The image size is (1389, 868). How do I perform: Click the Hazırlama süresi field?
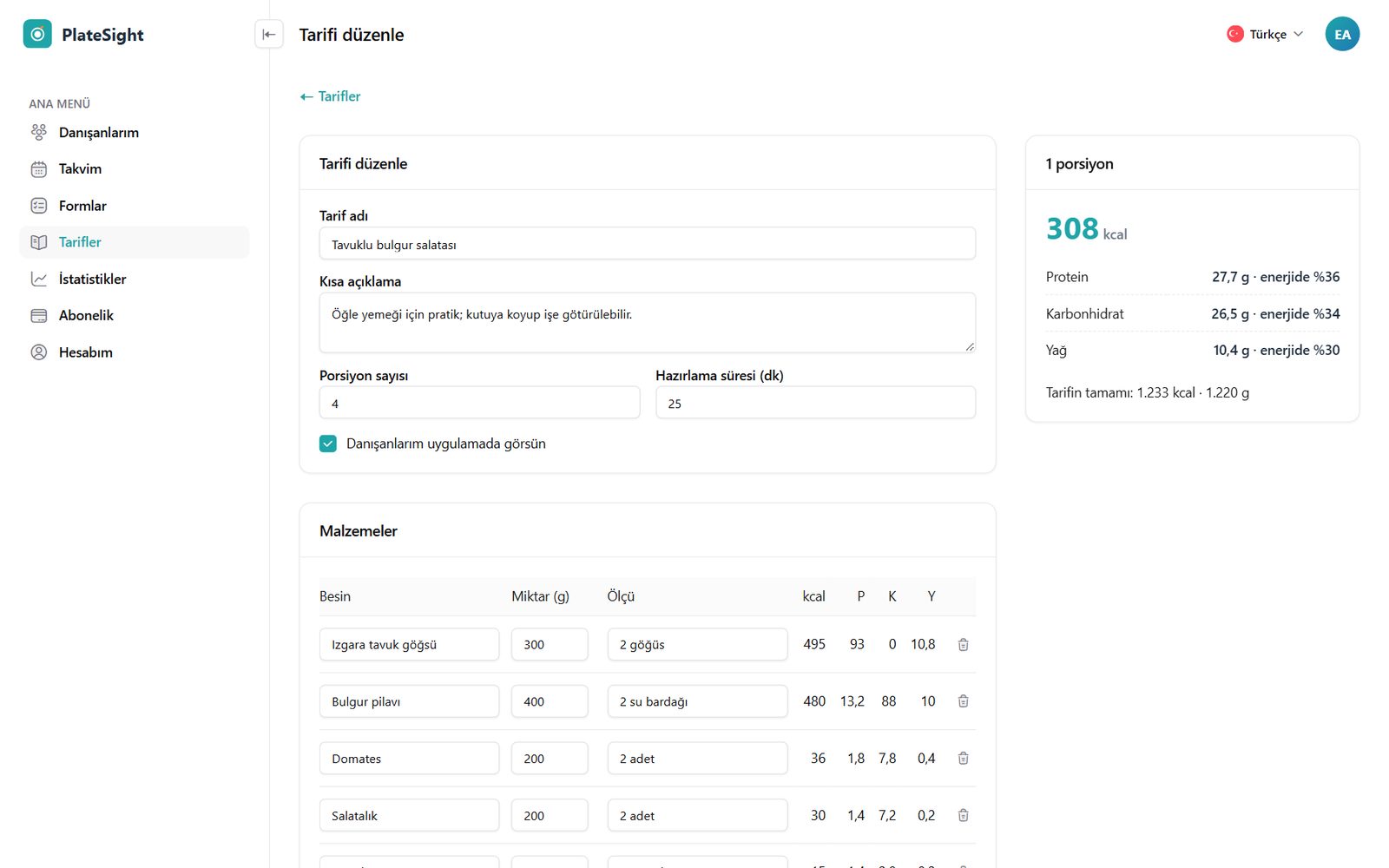[815, 403]
